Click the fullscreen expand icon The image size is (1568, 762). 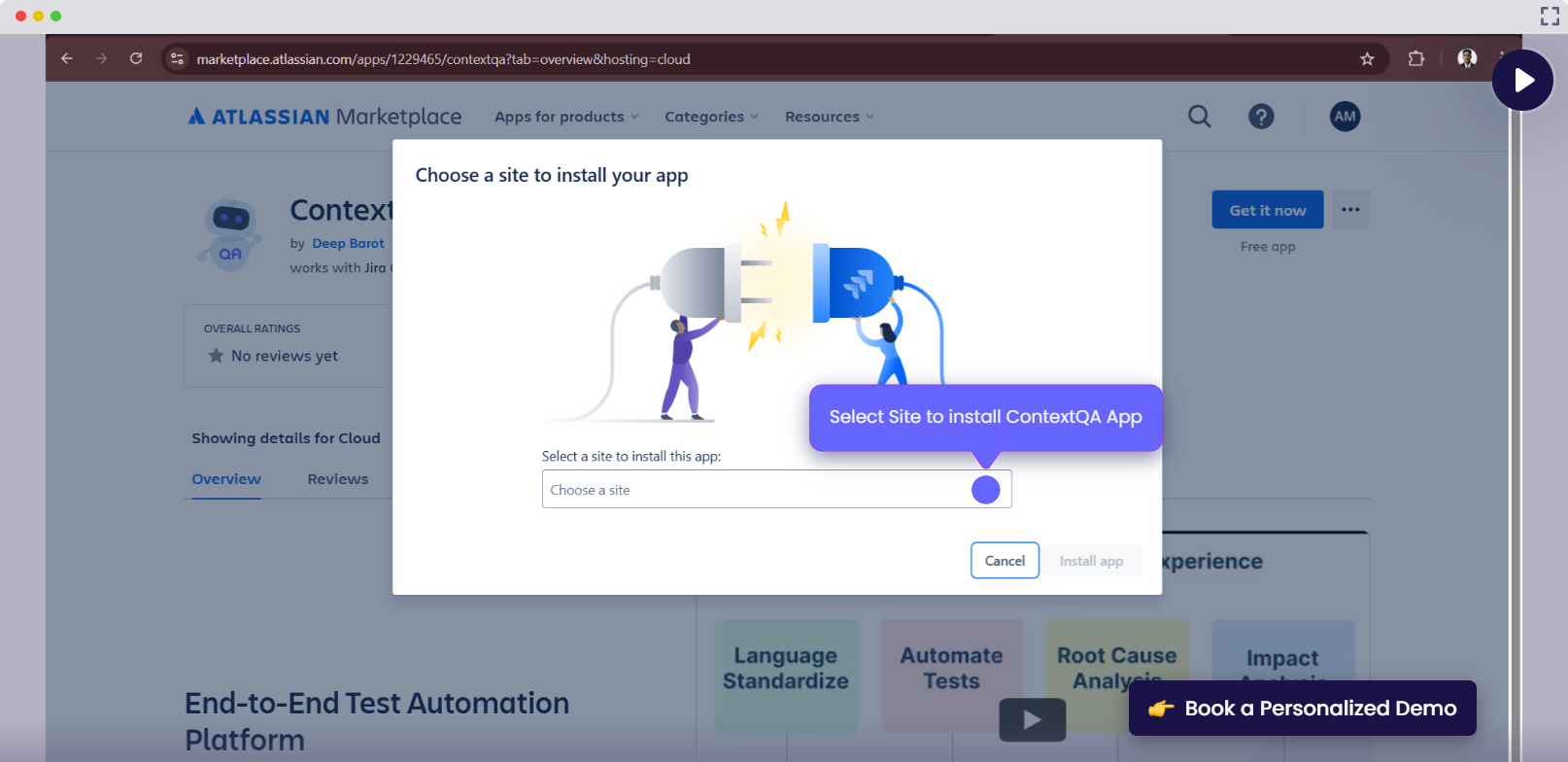click(x=1550, y=16)
